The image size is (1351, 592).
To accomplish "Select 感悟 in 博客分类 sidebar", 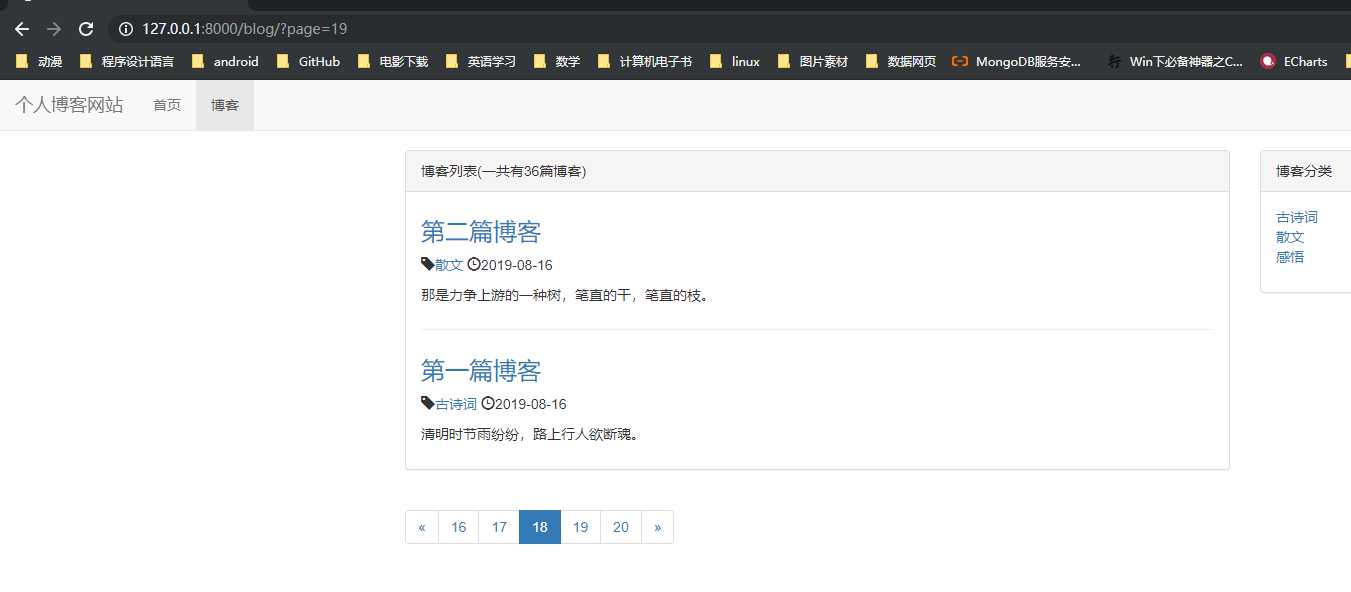I will 1290,257.
